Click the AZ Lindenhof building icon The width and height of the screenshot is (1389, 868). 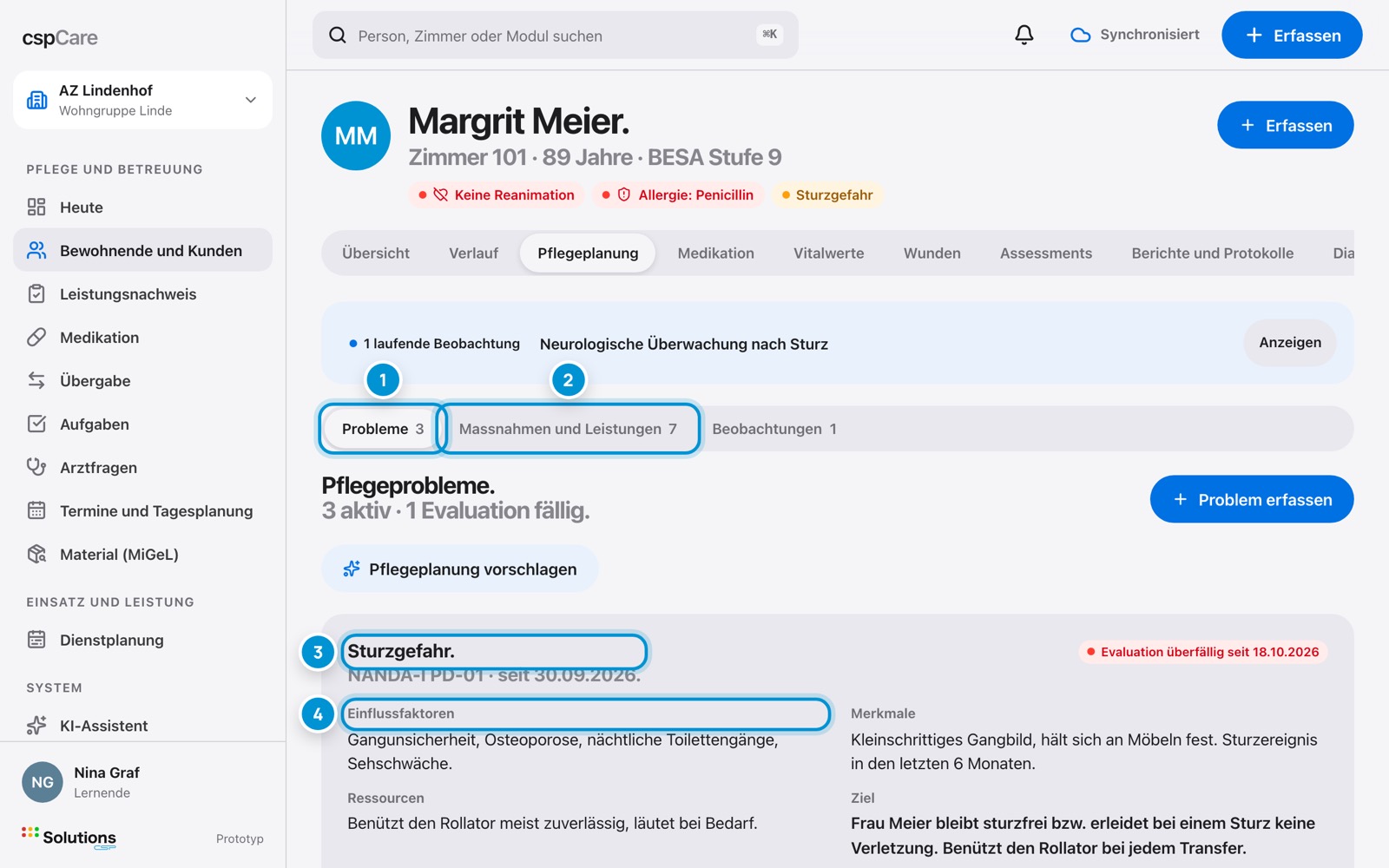(x=37, y=100)
